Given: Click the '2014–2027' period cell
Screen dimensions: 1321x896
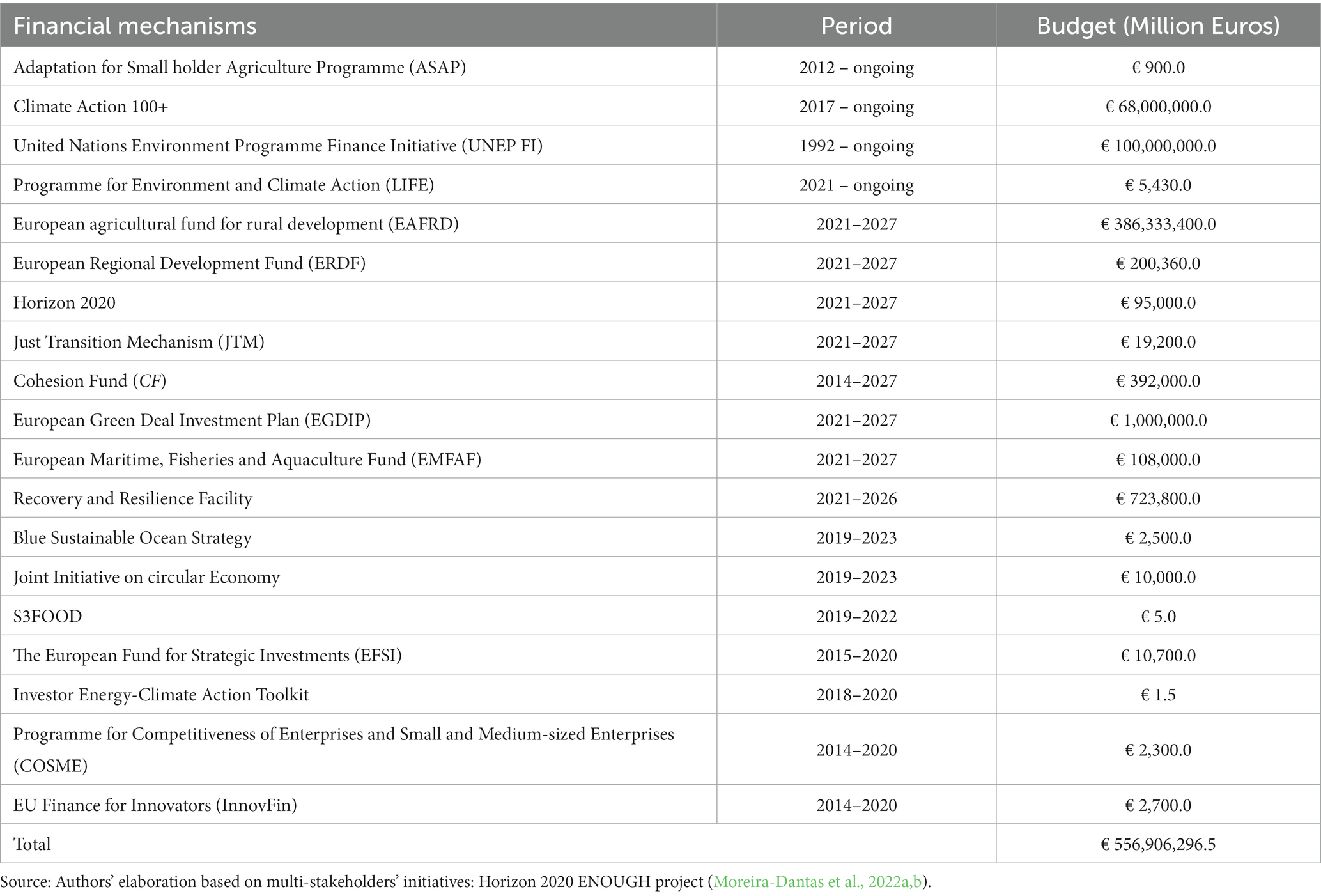Looking at the screenshot, I should pyautogui.click(x=856, y=381).
